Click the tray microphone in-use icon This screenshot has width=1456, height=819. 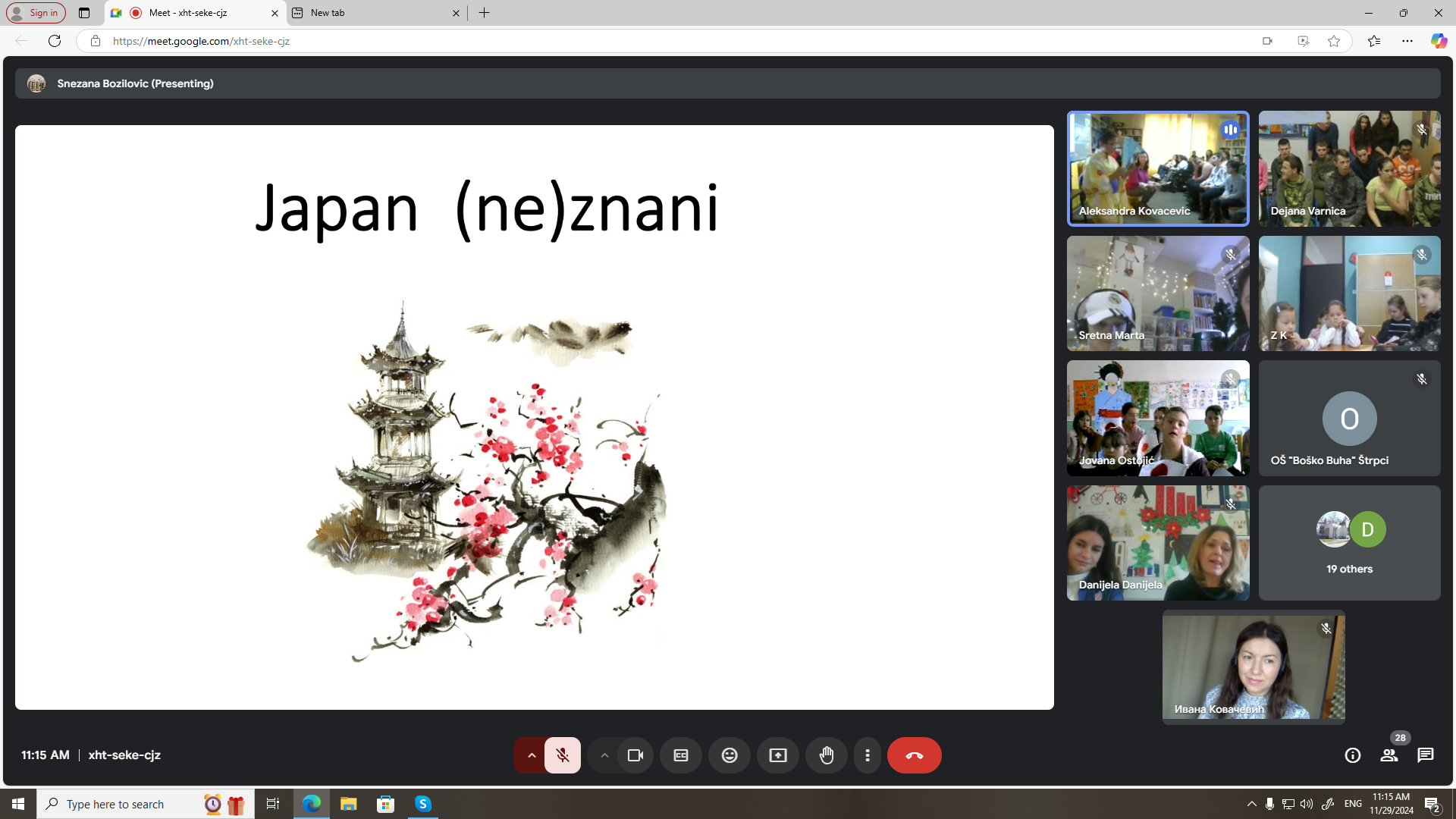coord(1270,804)
